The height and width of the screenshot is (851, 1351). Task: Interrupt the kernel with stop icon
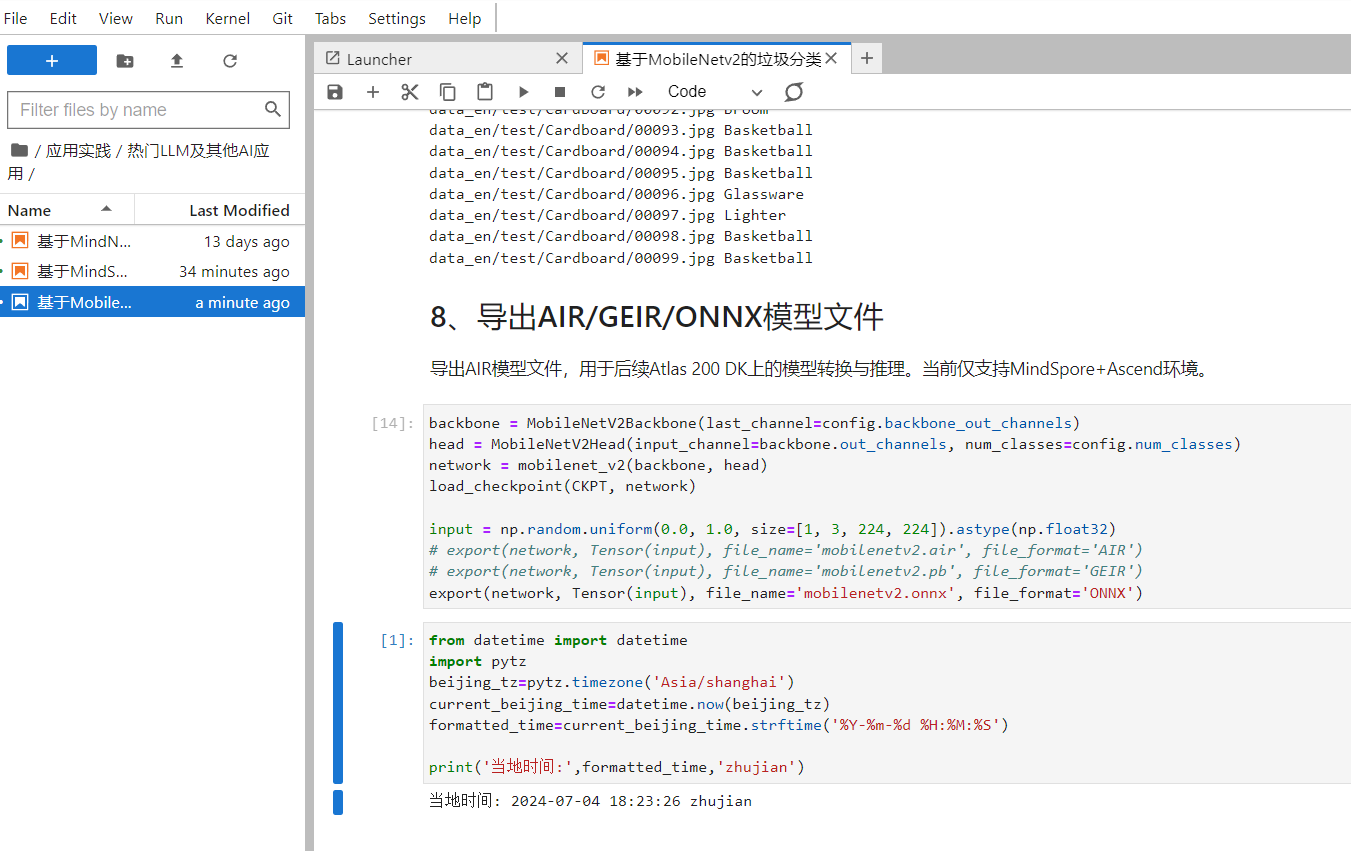coord(560,92)
